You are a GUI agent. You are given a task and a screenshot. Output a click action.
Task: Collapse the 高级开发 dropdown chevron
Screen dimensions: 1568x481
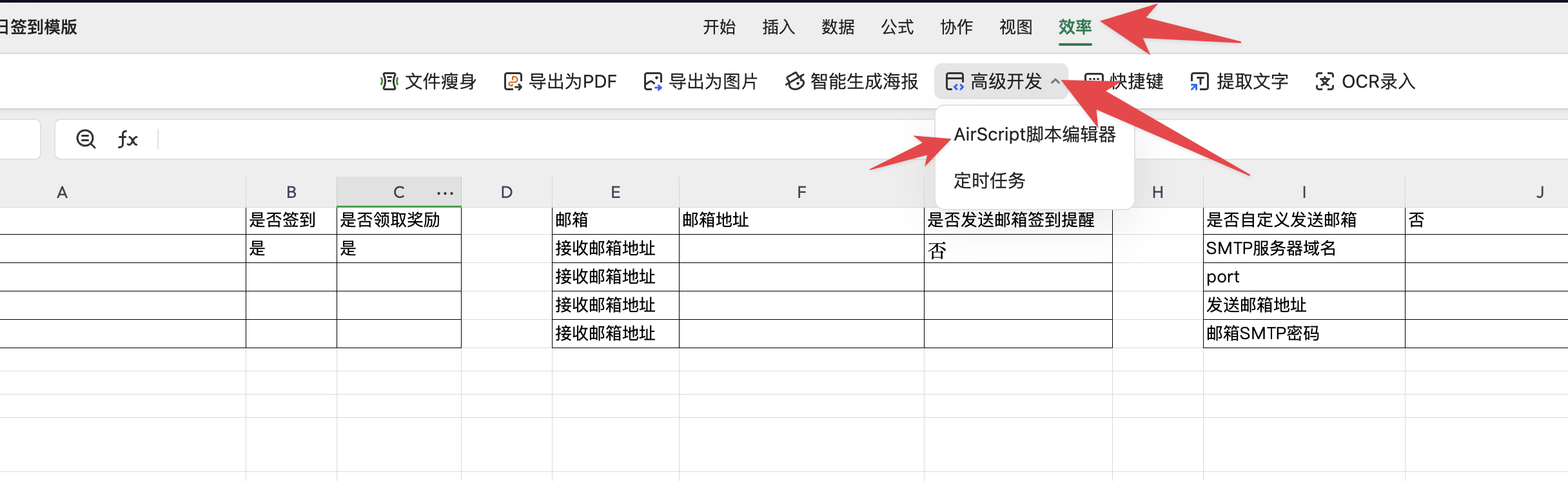click(1055, 82)
